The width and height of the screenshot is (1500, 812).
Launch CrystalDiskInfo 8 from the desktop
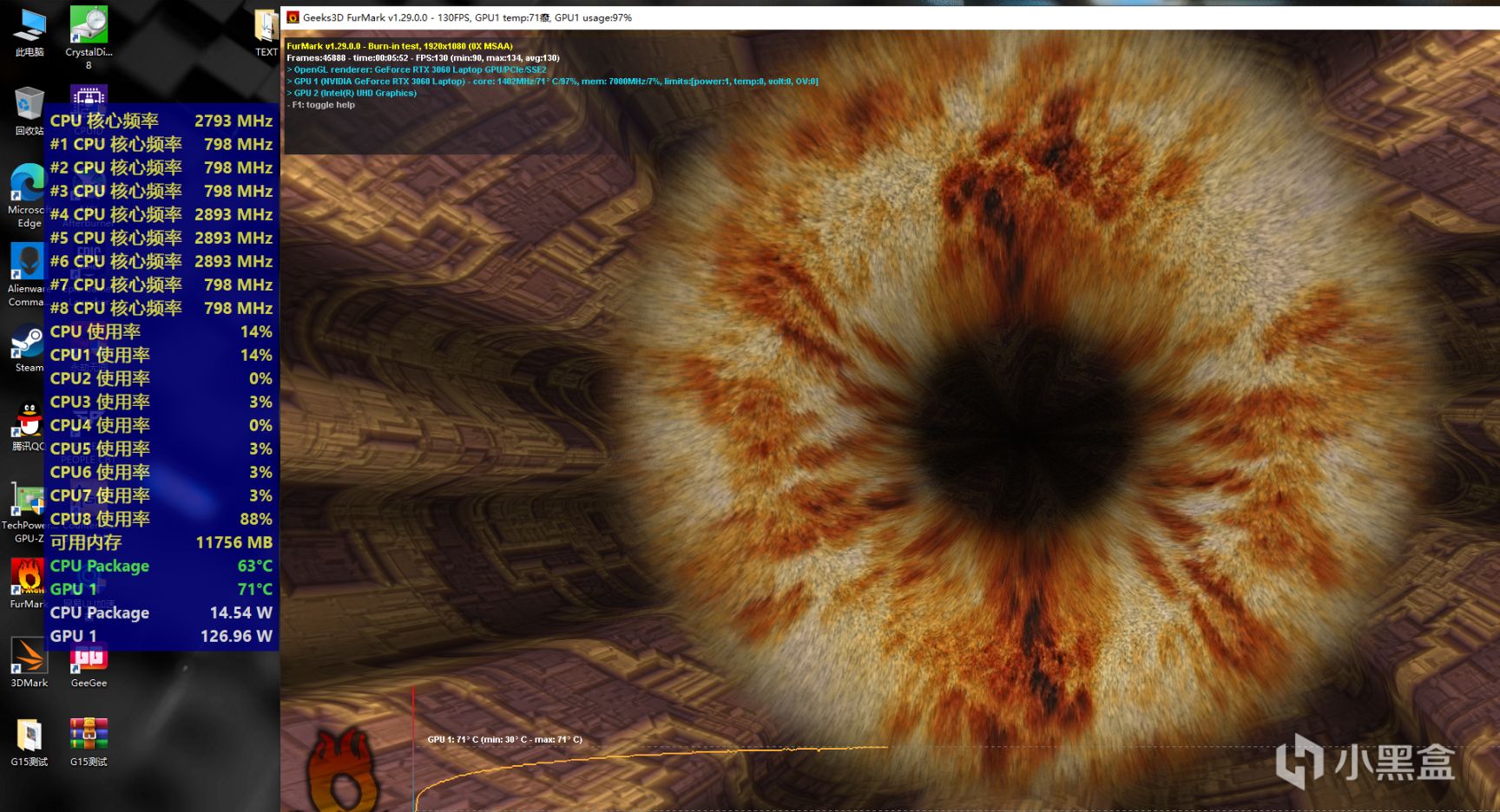click(x=89, y=37)
